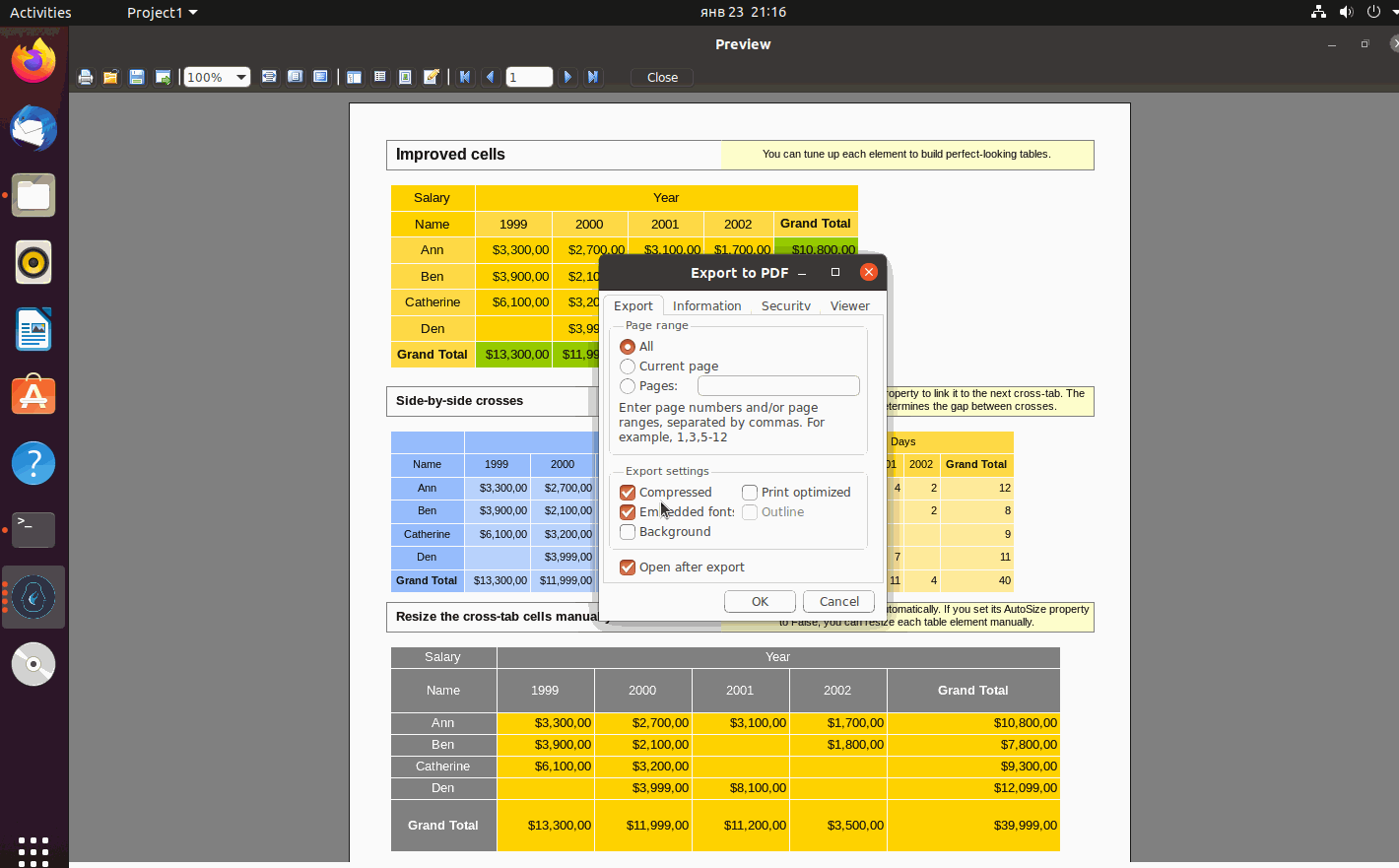Viewport: 1399px width, 868px height.
Task: Click the Save floppy disk icon
Action: [137, 77]
